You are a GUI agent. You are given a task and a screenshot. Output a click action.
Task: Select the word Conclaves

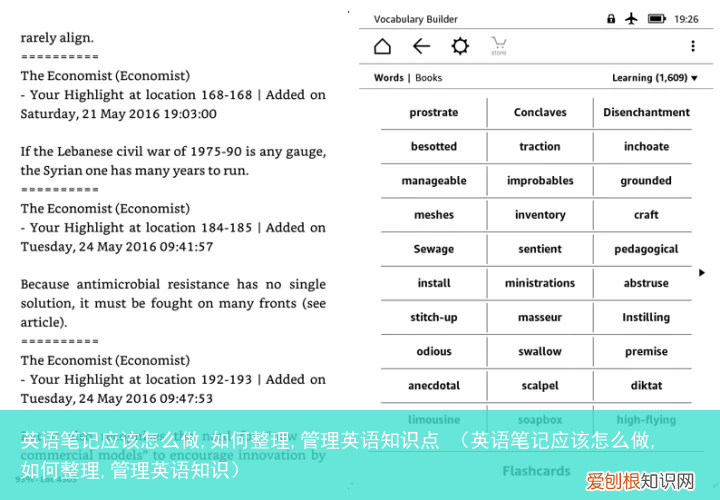pos(540,112)
